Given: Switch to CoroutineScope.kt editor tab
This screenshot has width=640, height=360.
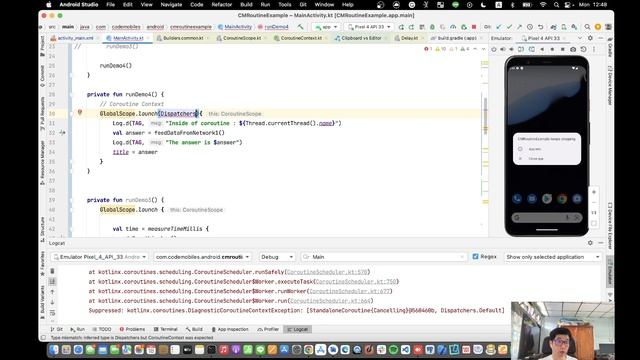Looking at the screenshot, I should (x=242, y=38).
